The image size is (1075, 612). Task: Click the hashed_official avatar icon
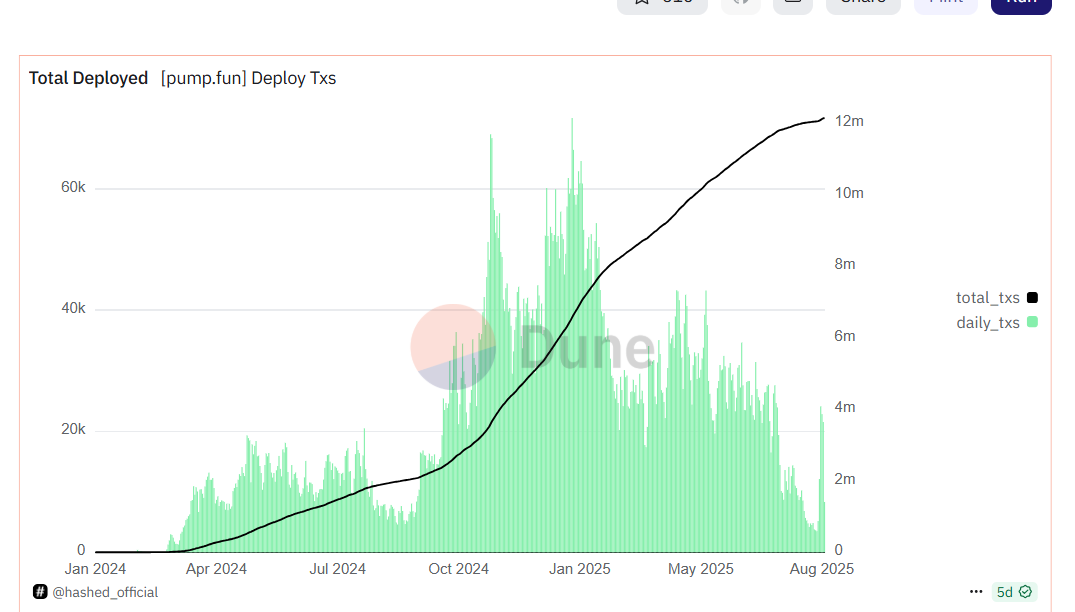coord(40,592)
